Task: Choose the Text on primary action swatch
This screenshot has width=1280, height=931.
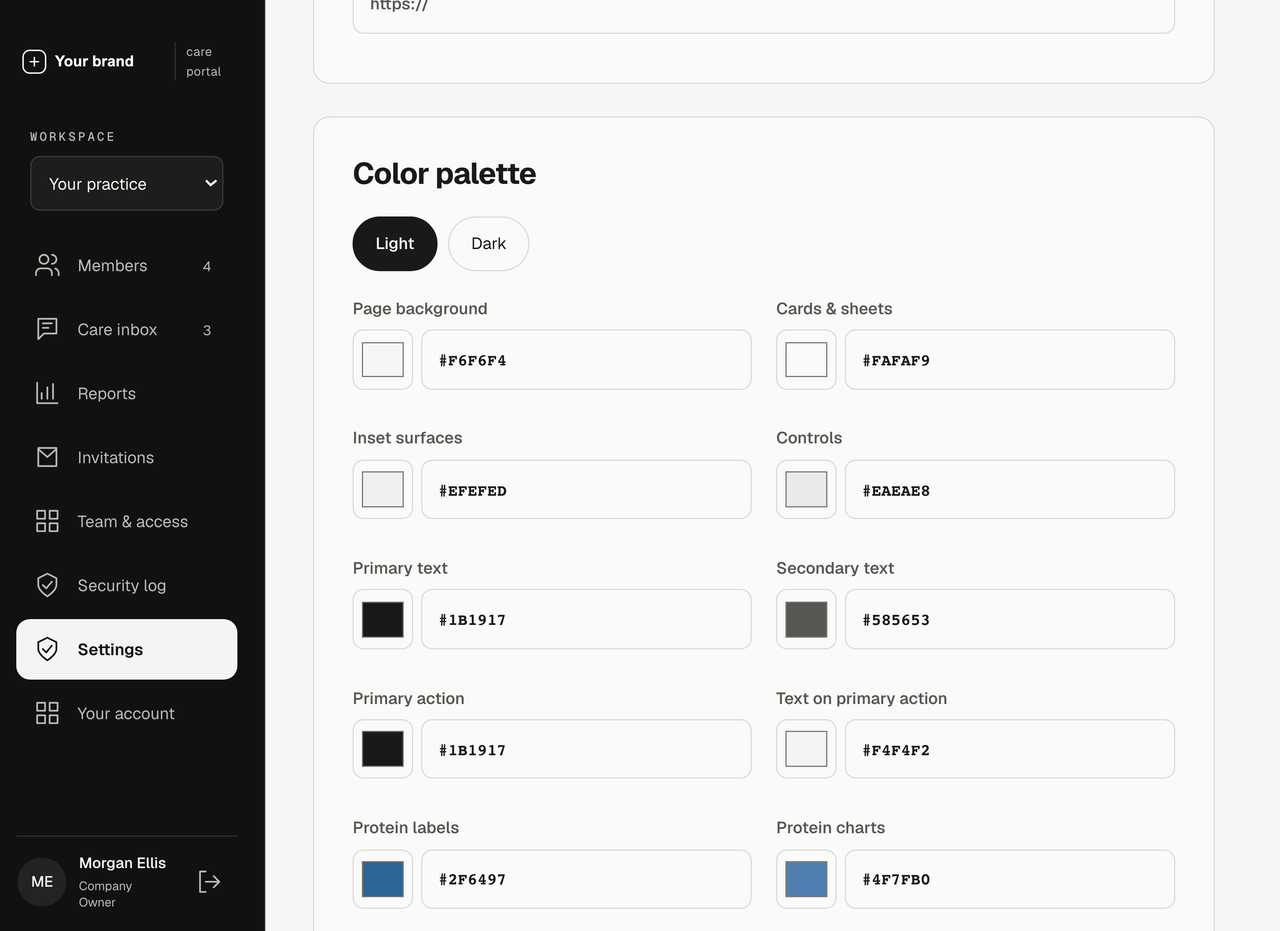Action: (806, 749)
